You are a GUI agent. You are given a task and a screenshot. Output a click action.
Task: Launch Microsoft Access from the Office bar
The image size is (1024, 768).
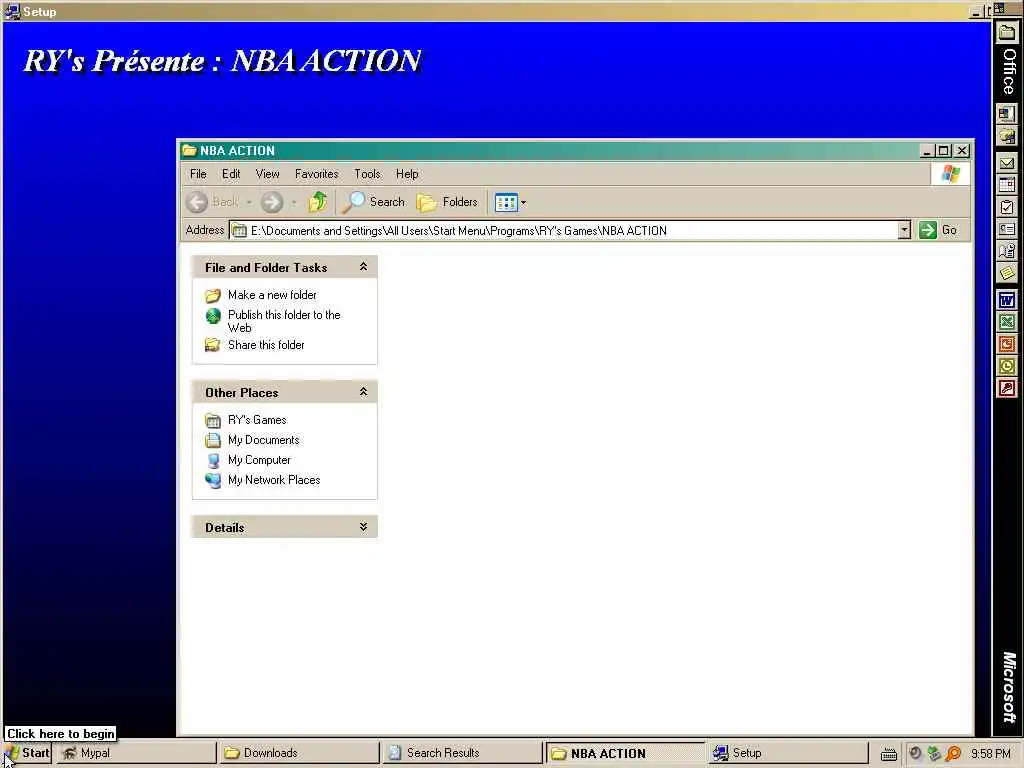click(1007, 389)
